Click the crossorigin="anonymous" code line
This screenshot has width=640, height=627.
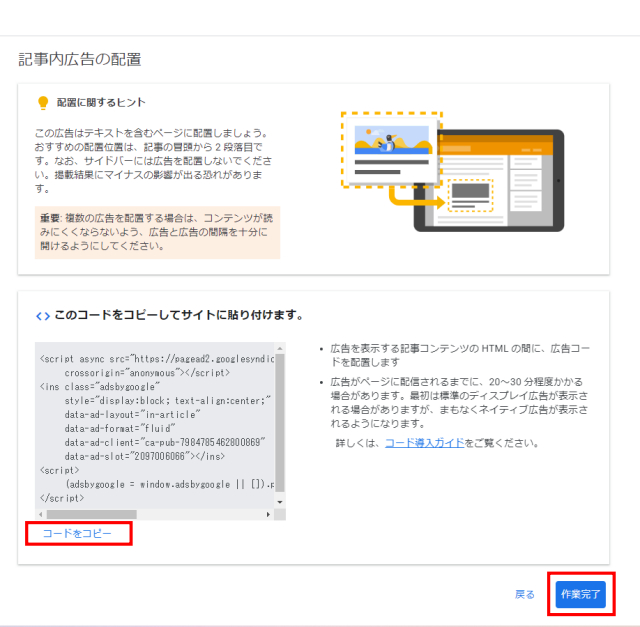tap(147, 373)
